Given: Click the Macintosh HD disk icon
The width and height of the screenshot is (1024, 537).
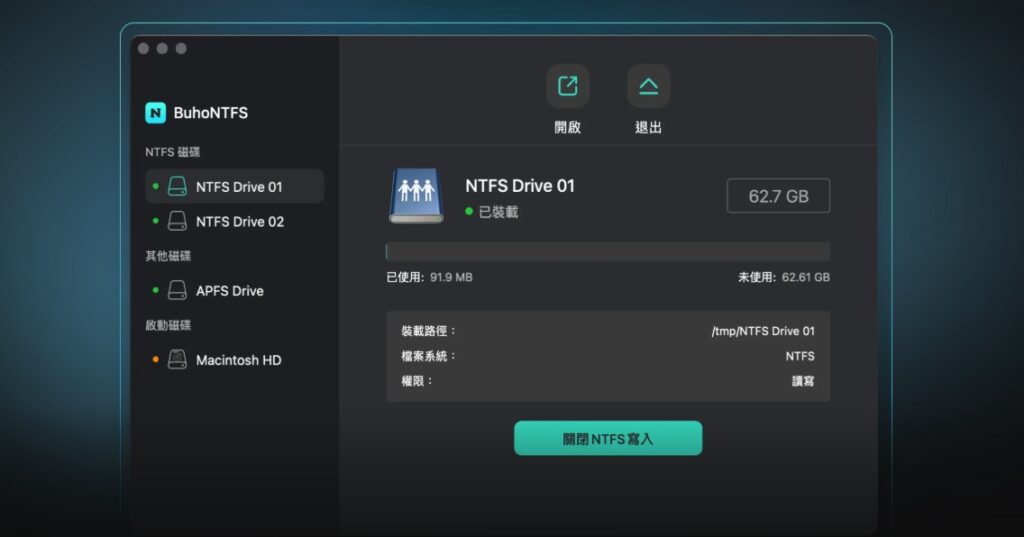Looking at the screenshot, I should point(177,360).
